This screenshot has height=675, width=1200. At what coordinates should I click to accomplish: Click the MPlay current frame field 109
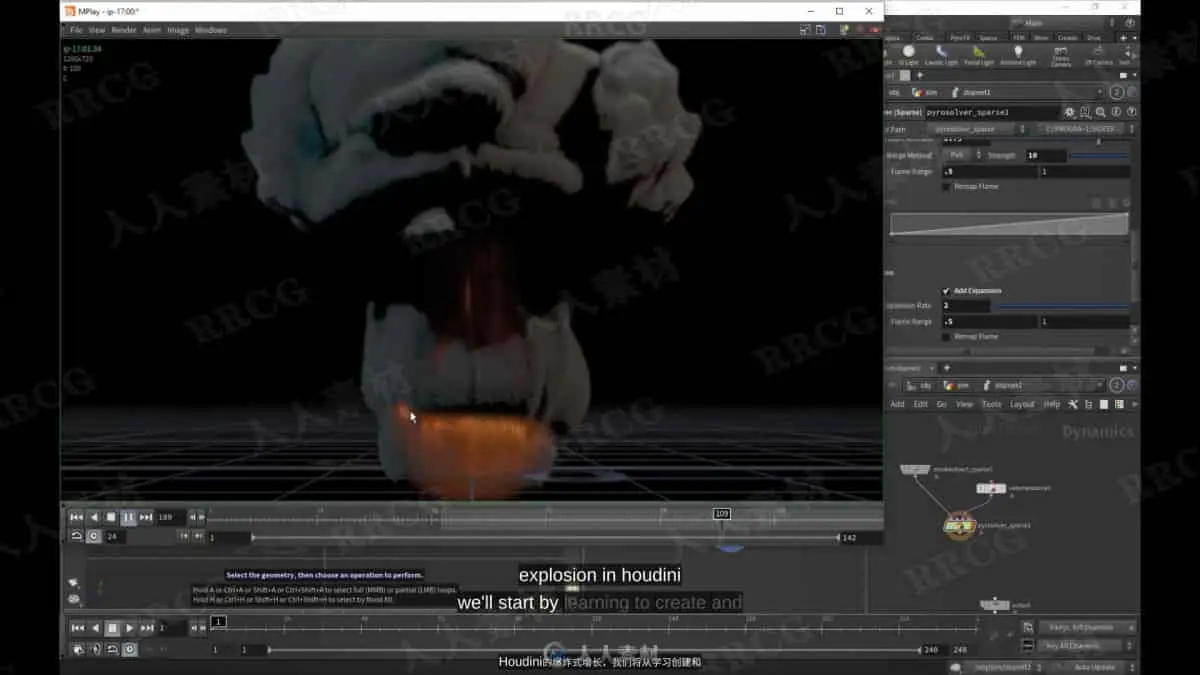[x=170, y=517]
